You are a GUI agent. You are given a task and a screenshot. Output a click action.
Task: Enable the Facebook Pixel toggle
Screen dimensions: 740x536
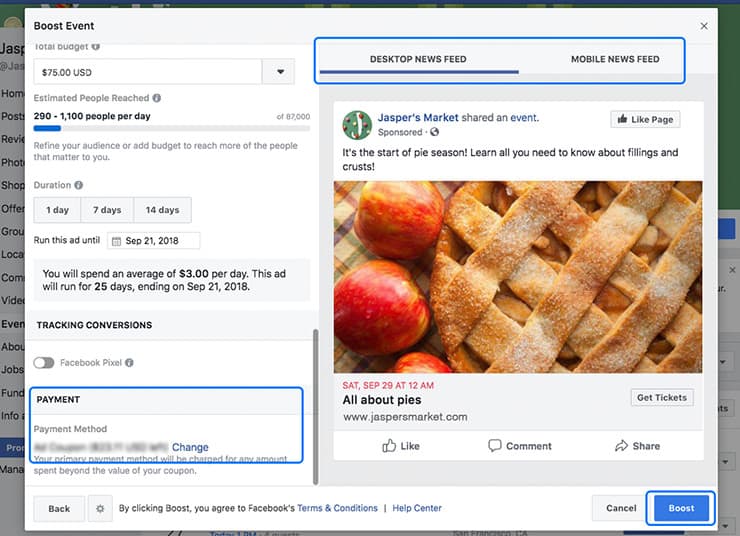(x=44, y=363)
